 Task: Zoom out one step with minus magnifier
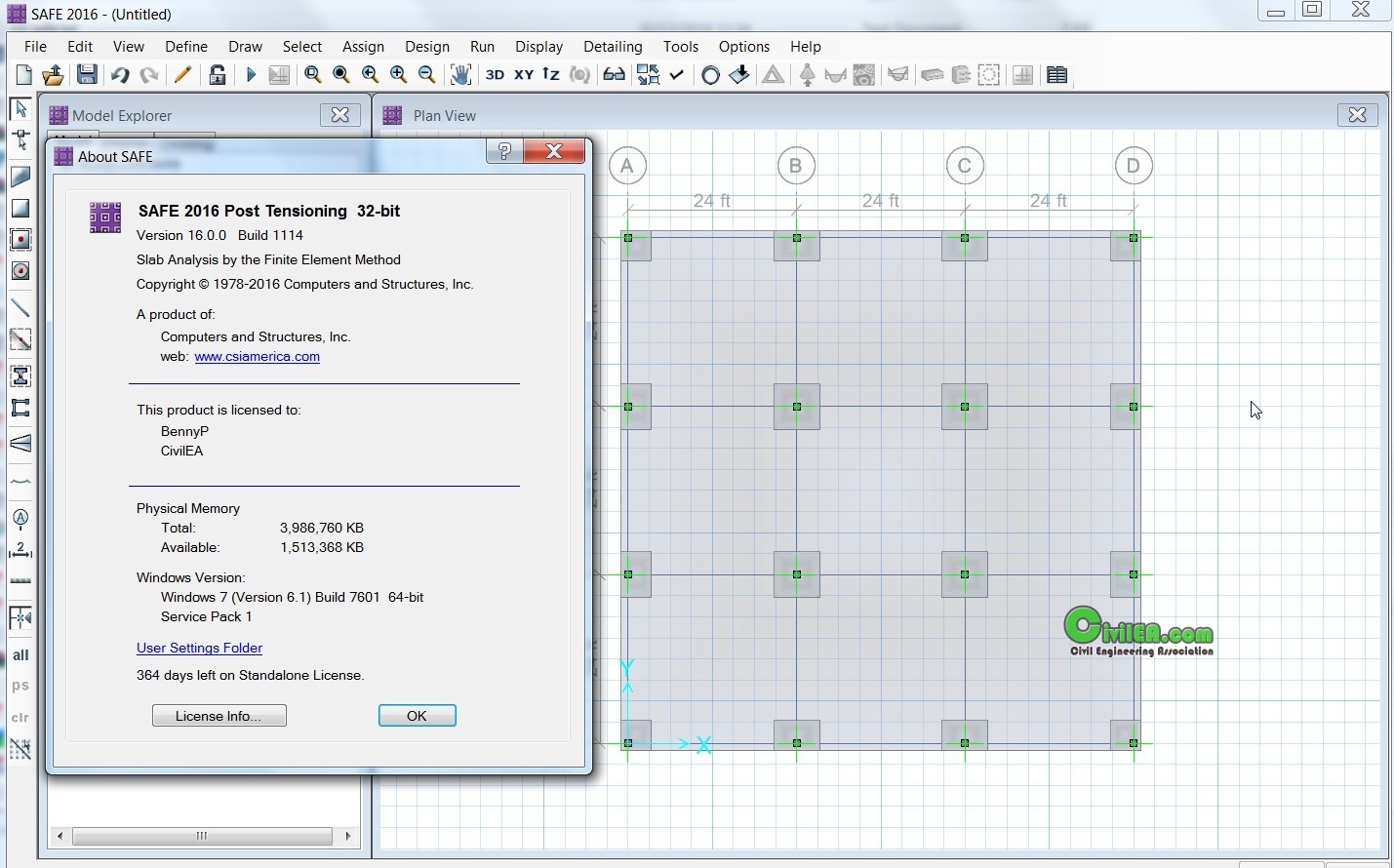click(x=426, y=75)
